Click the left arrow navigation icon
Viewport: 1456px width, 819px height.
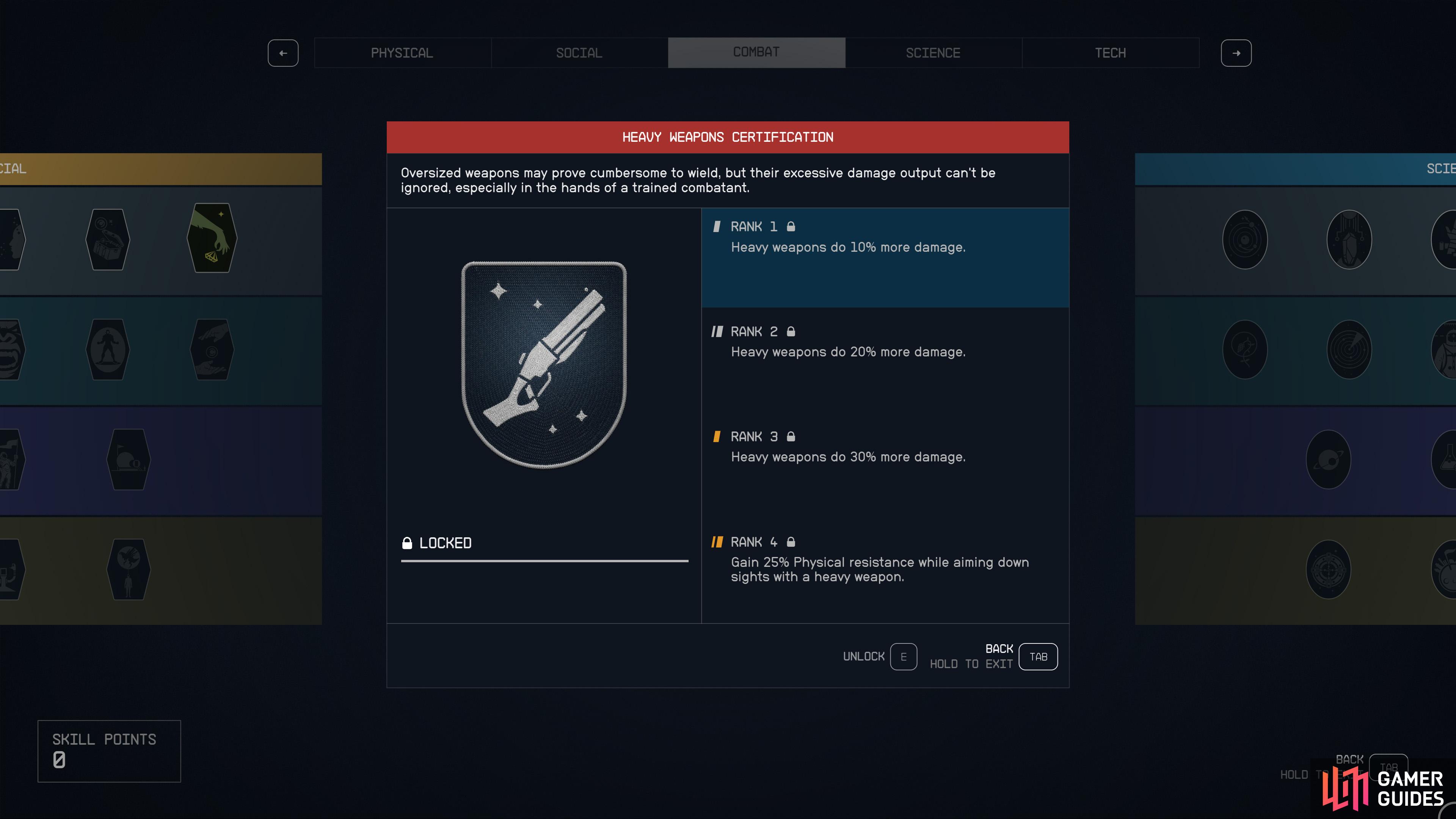[x=283, y=53]
